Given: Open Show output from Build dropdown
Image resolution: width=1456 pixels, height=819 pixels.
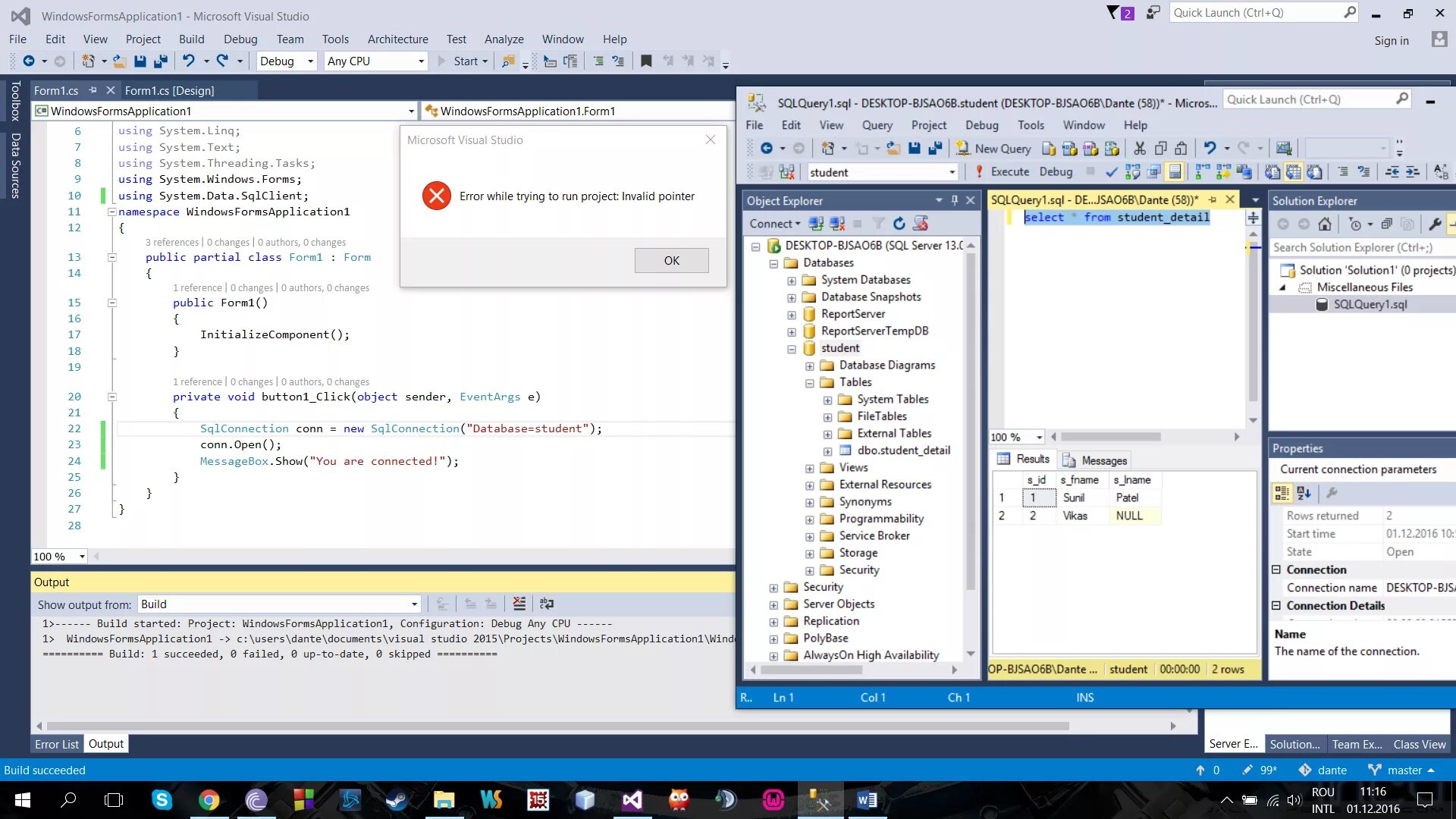Looking at the screenshot, I should click(279, 604).
